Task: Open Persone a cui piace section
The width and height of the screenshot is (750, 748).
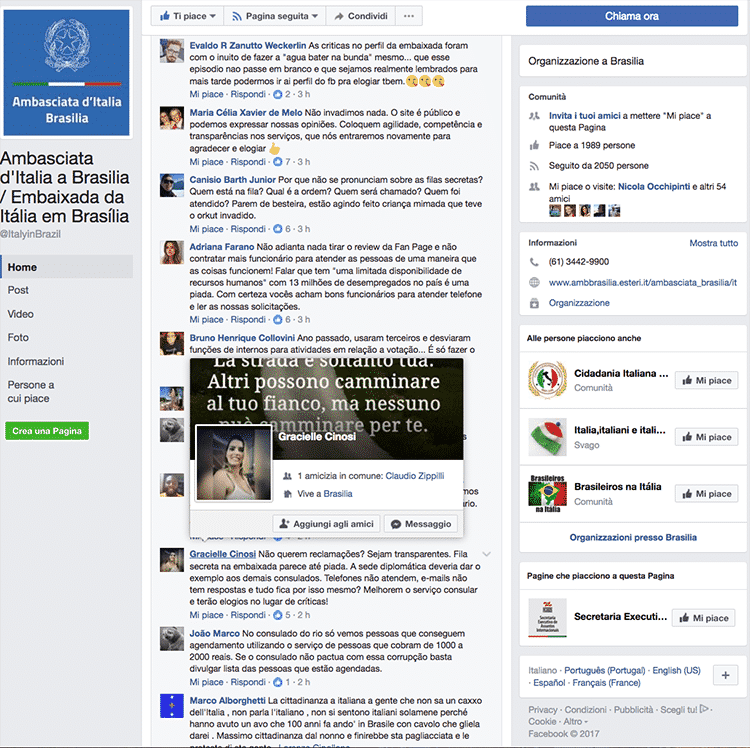Action: (31, 392)
